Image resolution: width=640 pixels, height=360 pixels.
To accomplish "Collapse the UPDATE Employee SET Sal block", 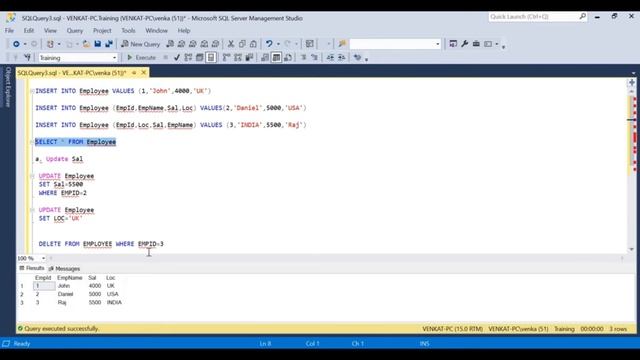I will pyautogui.click(x=32, y=176).
